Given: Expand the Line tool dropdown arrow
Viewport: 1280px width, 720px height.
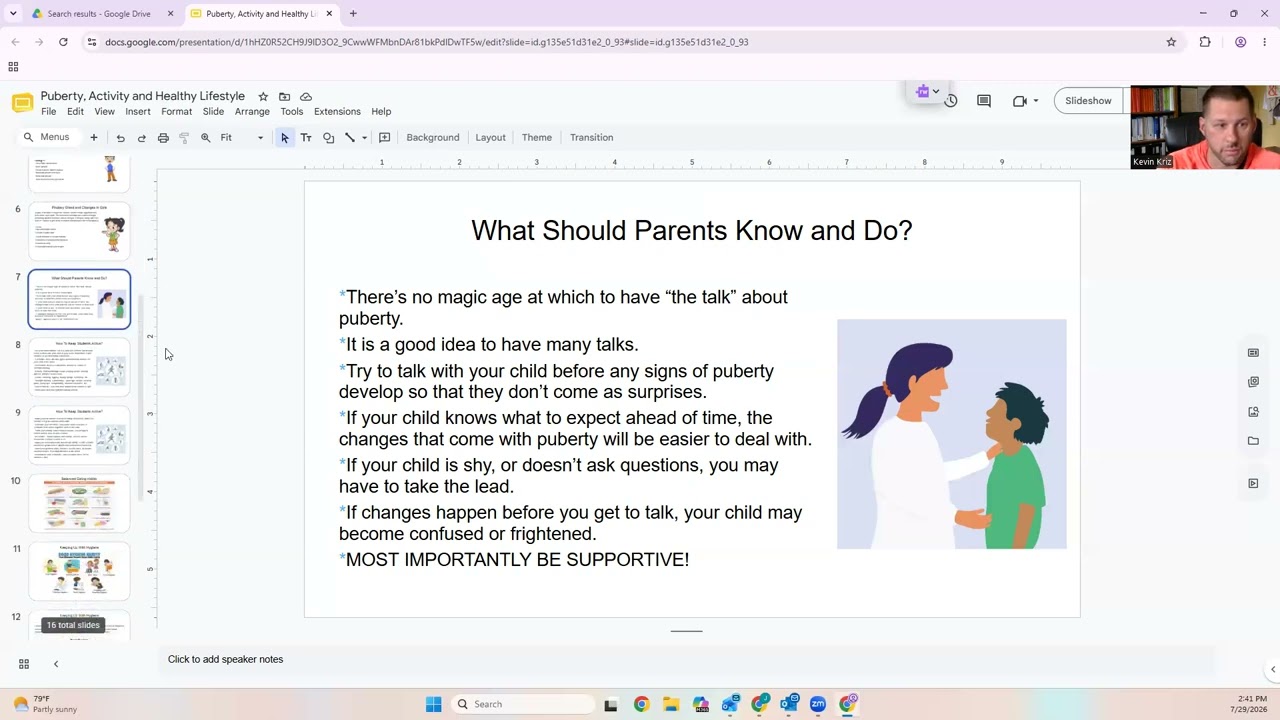Looking at the screenshot, I should coord(364,138).
